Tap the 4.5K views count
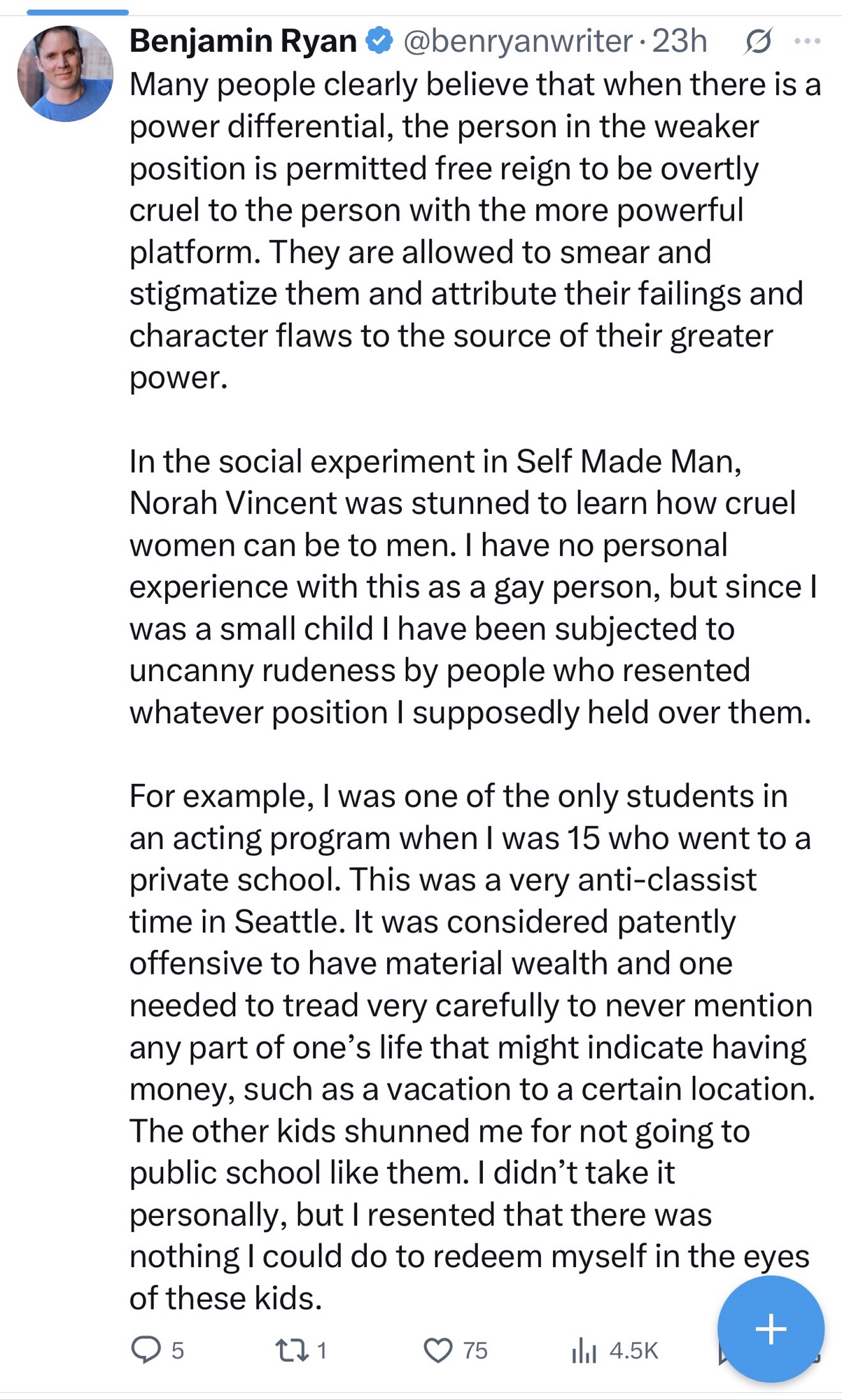Screen dimensions: 842x1400 (633, 1350)
